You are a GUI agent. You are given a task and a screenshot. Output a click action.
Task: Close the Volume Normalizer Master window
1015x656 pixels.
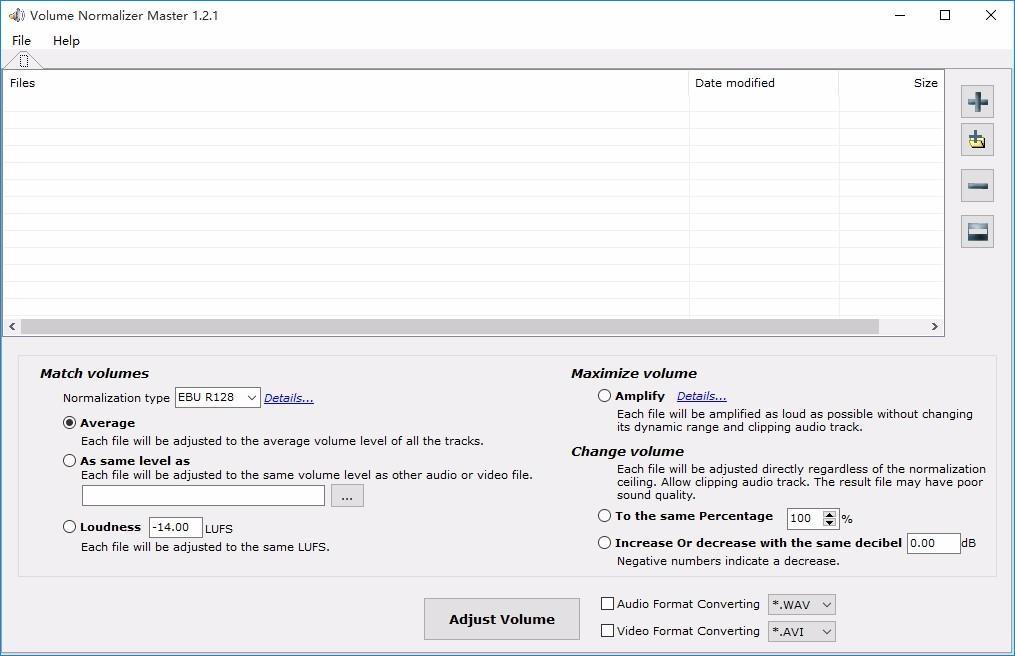(x=990, y=15)
